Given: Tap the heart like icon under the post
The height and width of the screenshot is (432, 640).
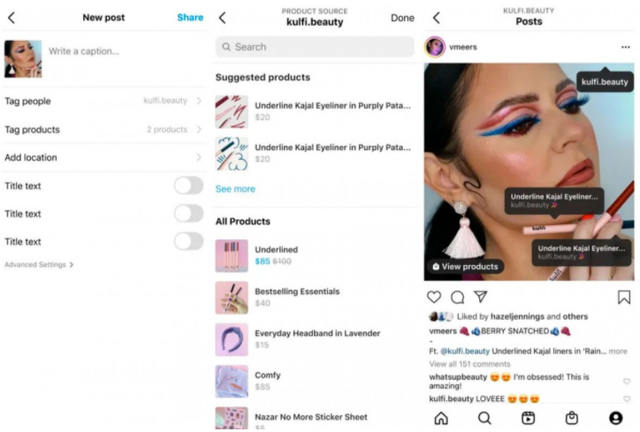Looking at the screenshot, I should [x=434, y=297].
